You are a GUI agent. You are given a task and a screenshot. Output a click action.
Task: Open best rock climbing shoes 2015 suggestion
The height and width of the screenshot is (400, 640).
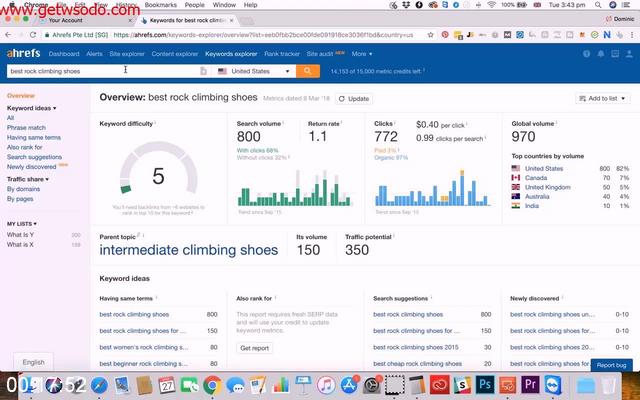tap(416, 347)
